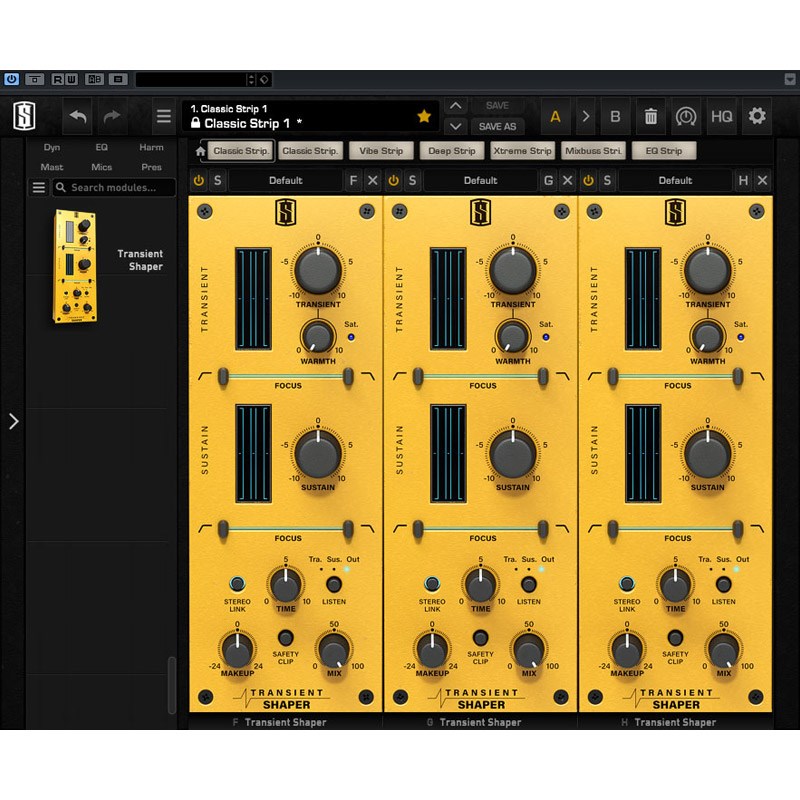This screenshot has height=800, width=800.
Task: Click the host A/B compare button
Action: [94, 79]
